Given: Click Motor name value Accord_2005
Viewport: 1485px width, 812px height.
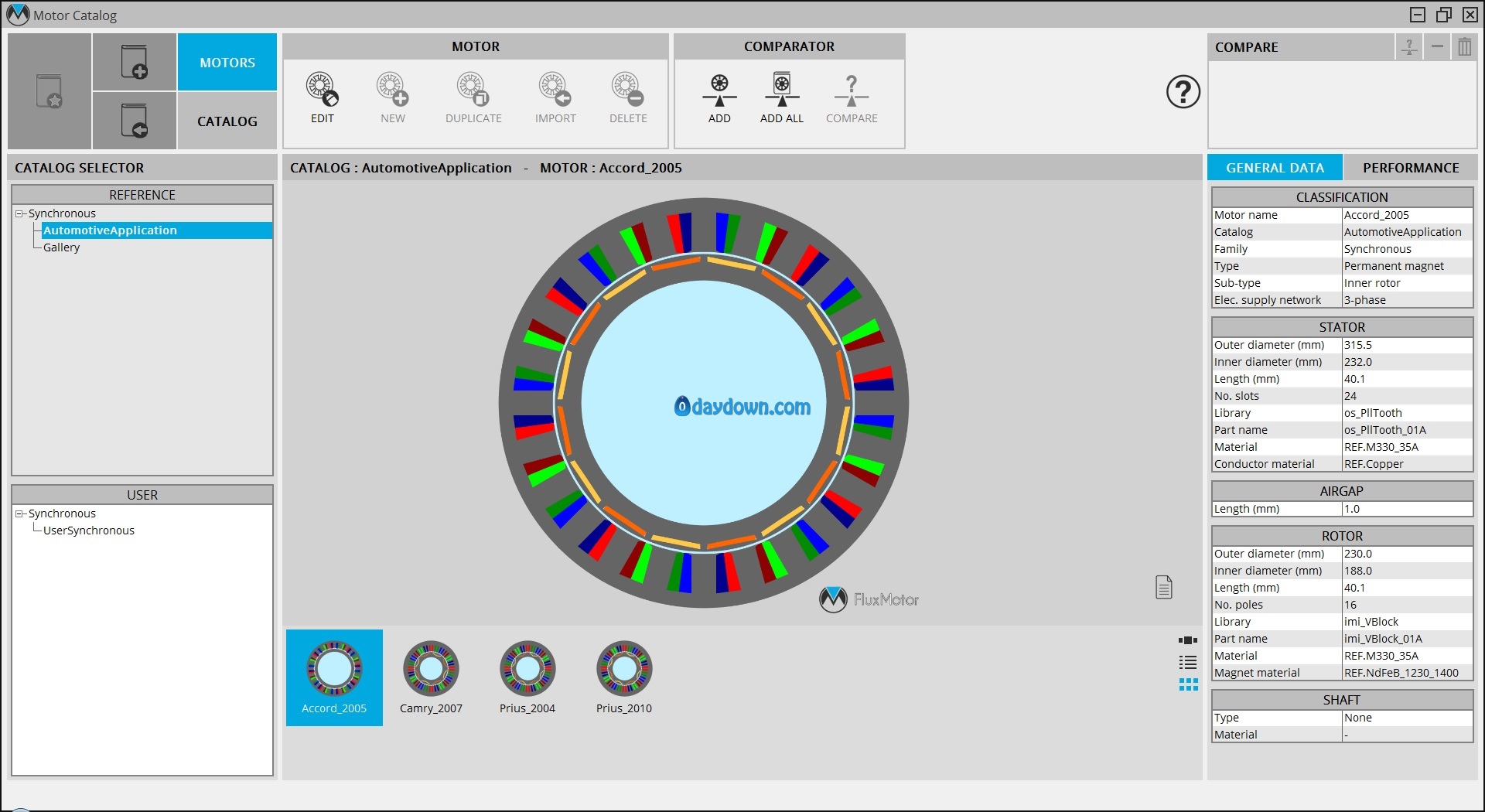Looking at the screenshot, I should pos(1407,215).
